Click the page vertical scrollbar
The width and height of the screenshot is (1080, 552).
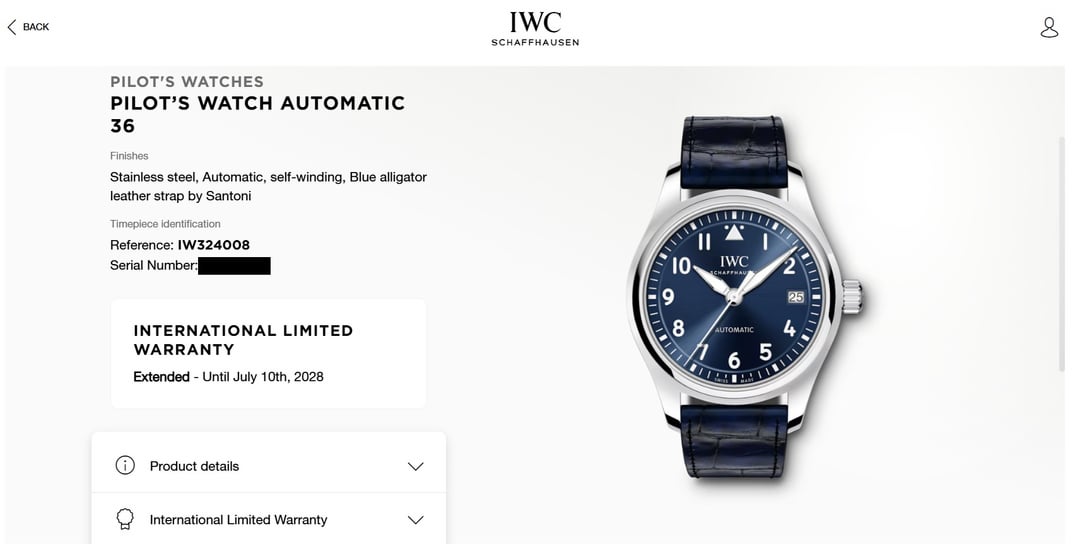click(x=1061, y=254)
